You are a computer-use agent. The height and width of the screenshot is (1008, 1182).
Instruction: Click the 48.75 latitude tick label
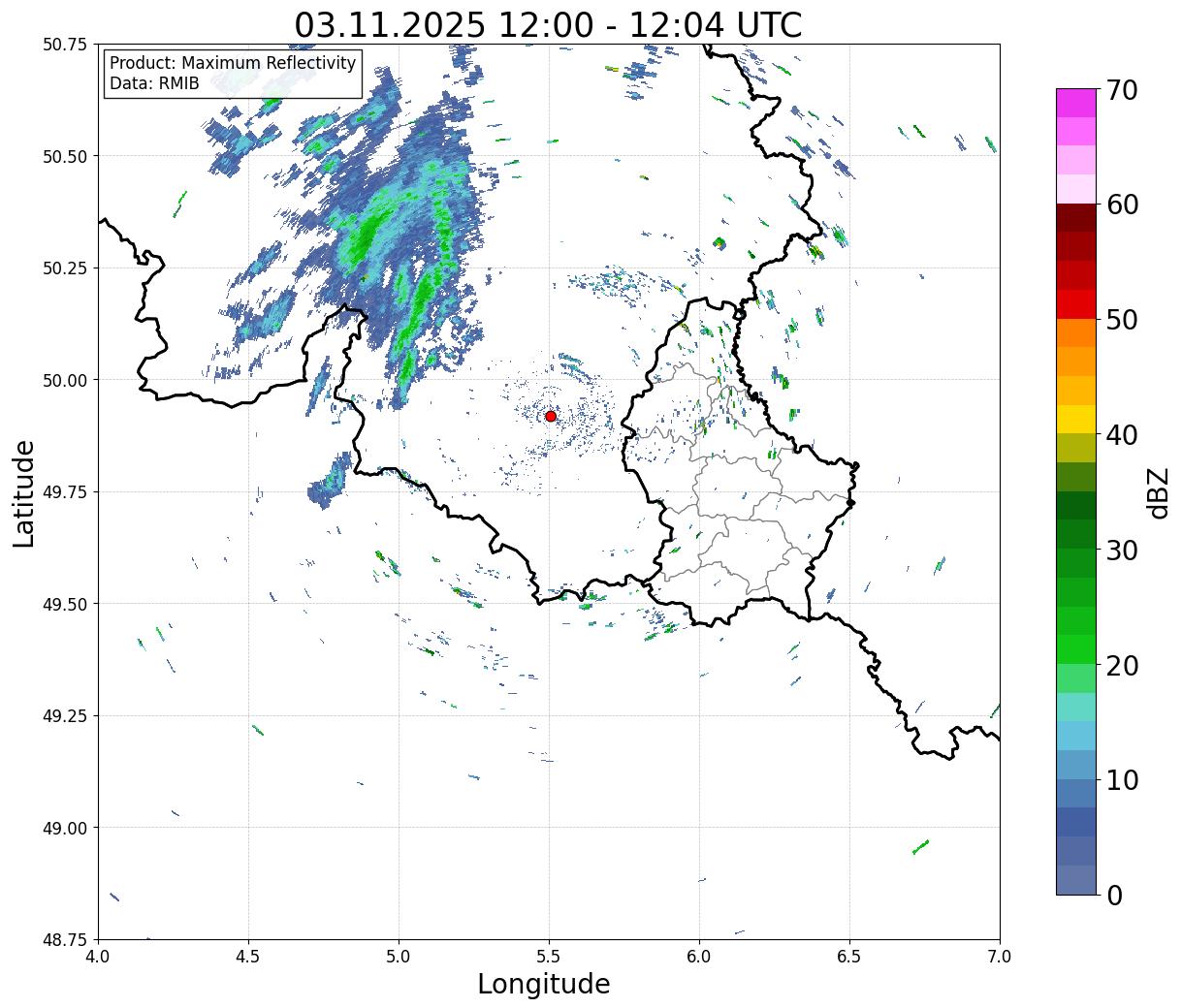[64, 939]
